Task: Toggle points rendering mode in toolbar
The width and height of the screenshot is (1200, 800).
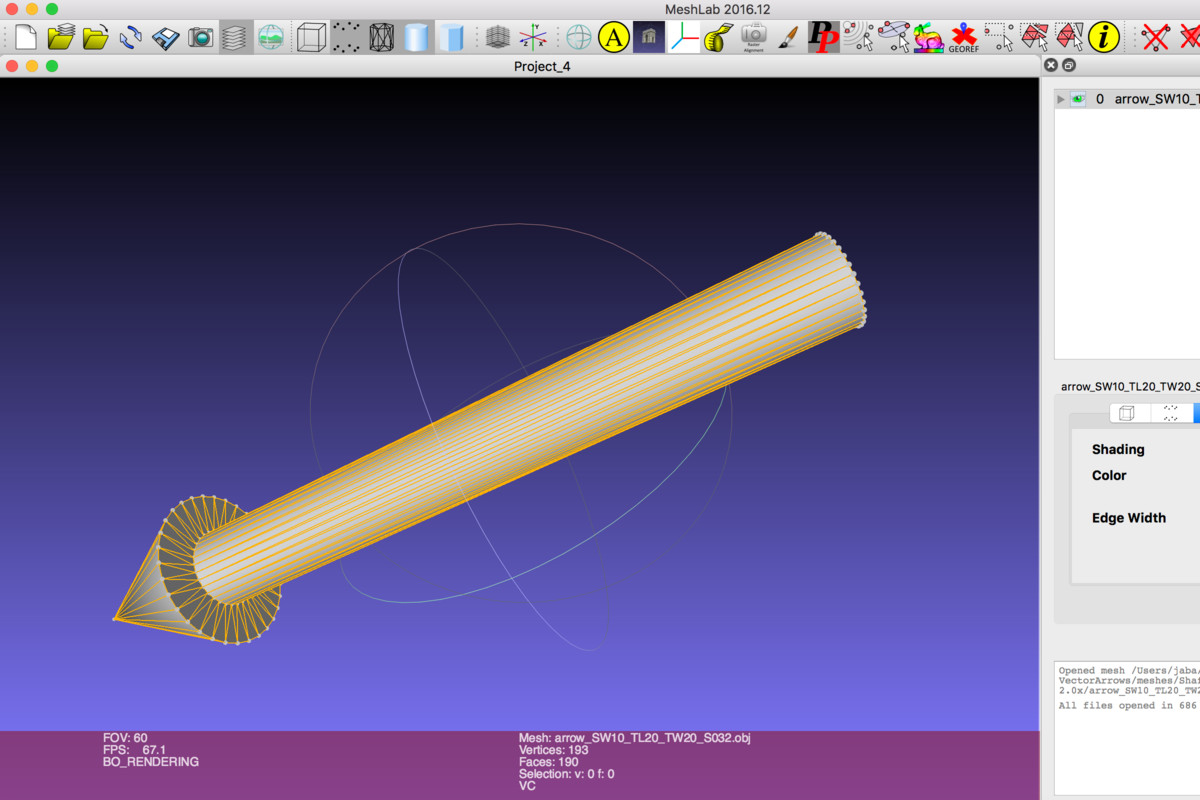Action: pyautogui.click(x=346, y=38)
